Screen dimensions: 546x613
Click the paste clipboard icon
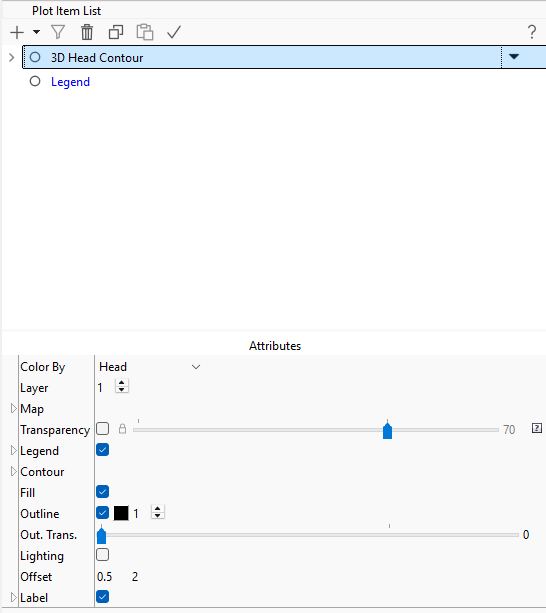[x=145, y=32]
